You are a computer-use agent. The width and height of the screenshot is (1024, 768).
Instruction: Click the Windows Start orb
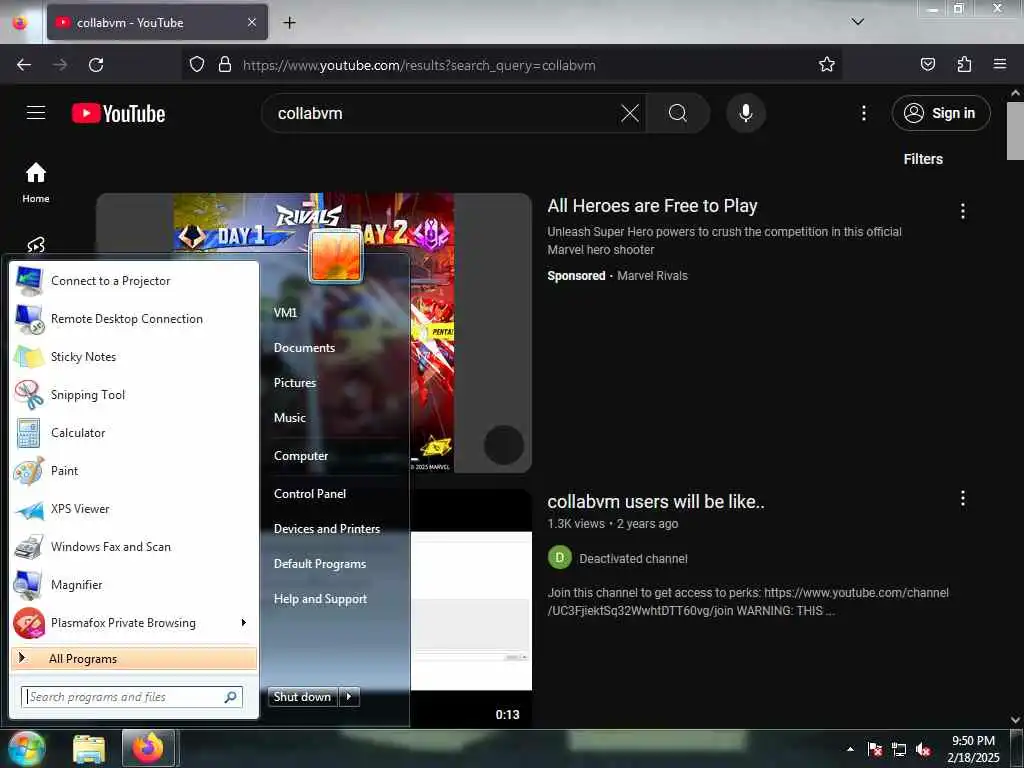(x=26, y=748)
